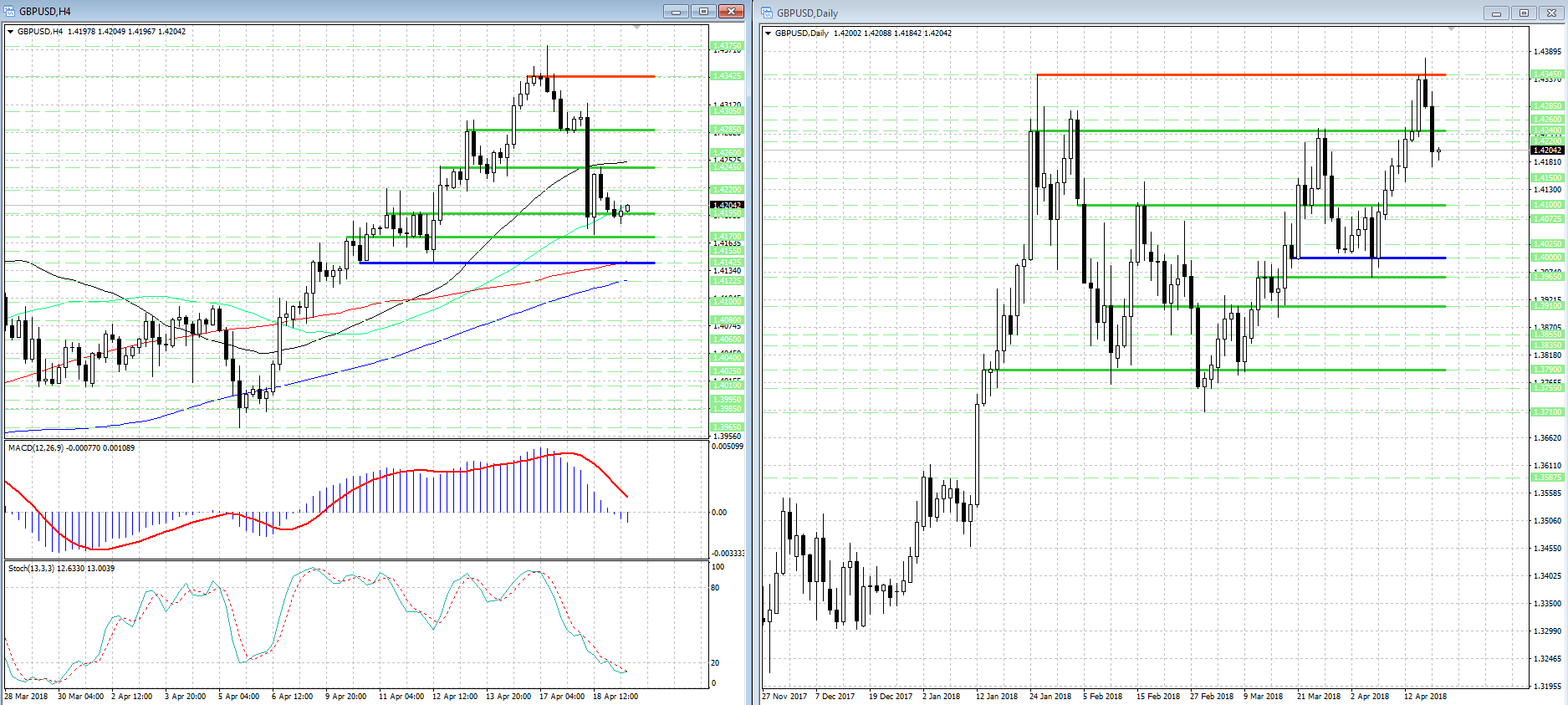Click the "1.39560" price on H4 scale
1568x705 pixels.
pyautogui.click(x=727, y=437)
